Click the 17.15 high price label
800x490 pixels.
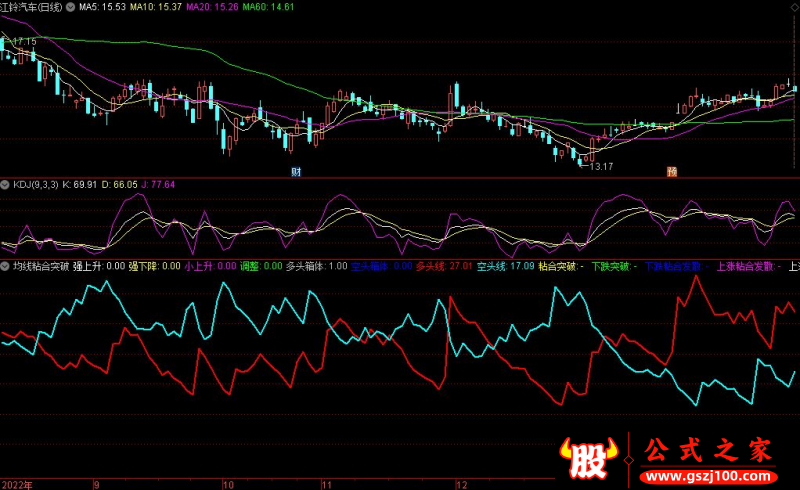click(x=24, y=41)
